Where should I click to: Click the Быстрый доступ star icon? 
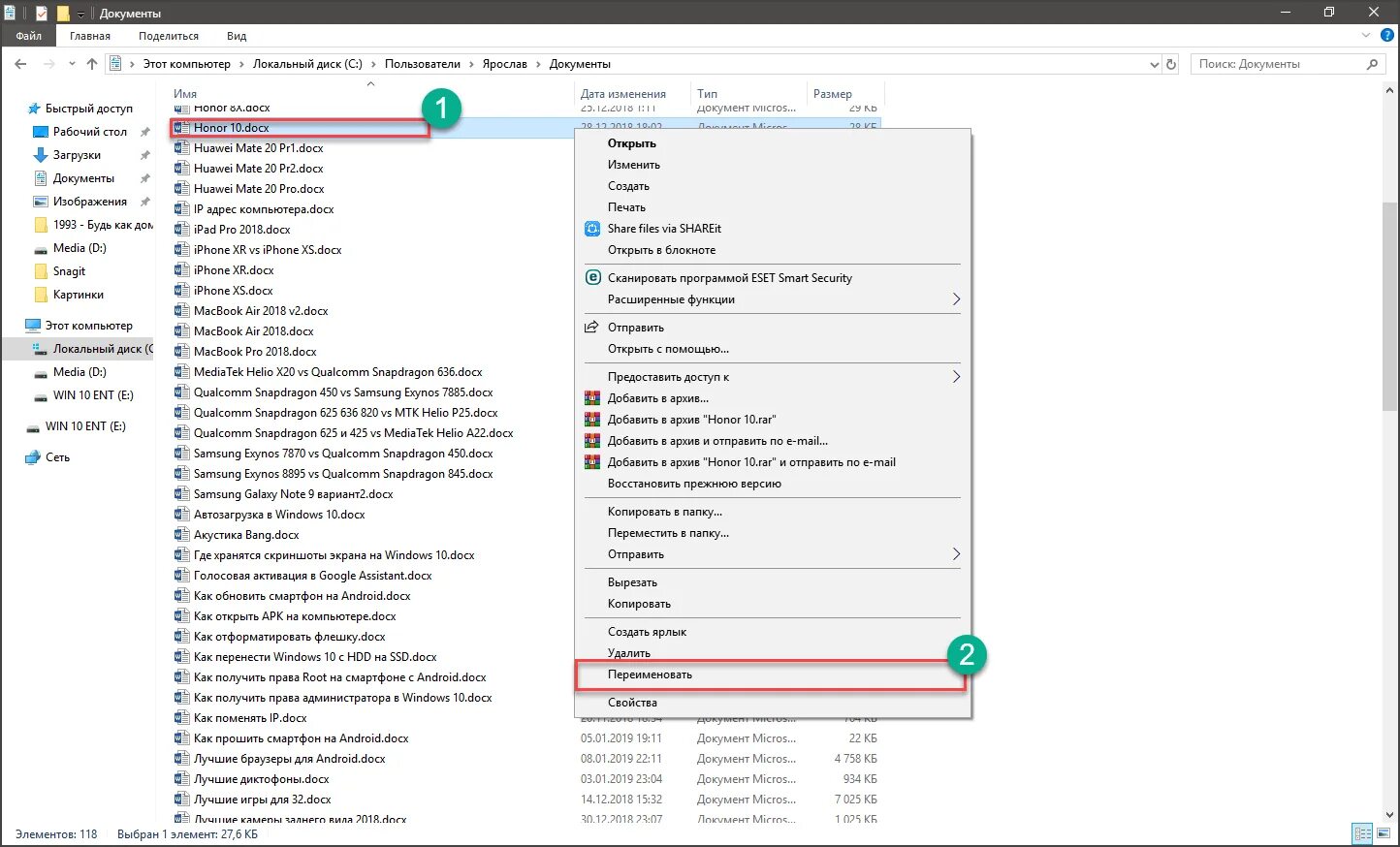(33, 109)
